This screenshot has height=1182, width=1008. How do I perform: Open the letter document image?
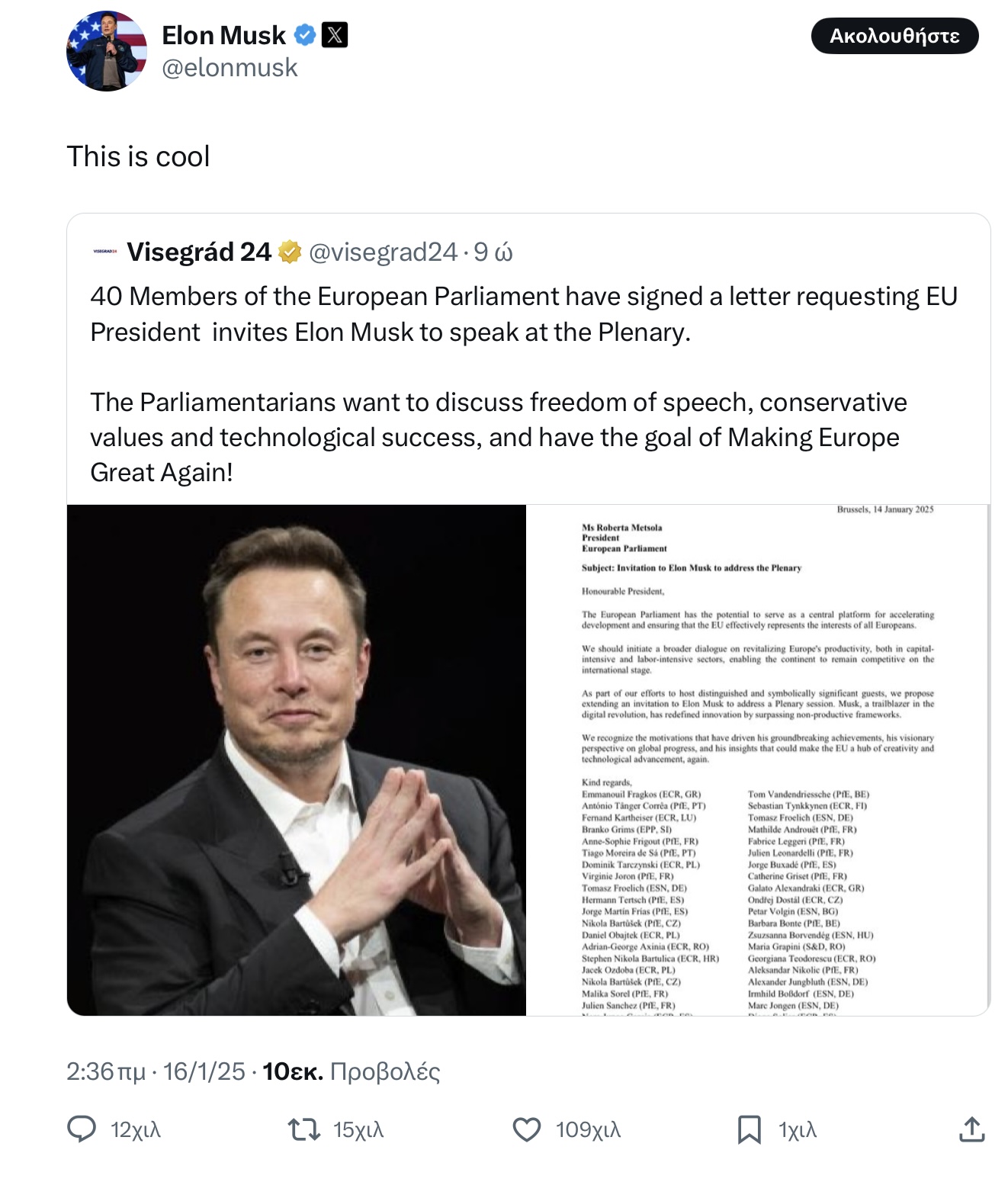coord(758,760)
